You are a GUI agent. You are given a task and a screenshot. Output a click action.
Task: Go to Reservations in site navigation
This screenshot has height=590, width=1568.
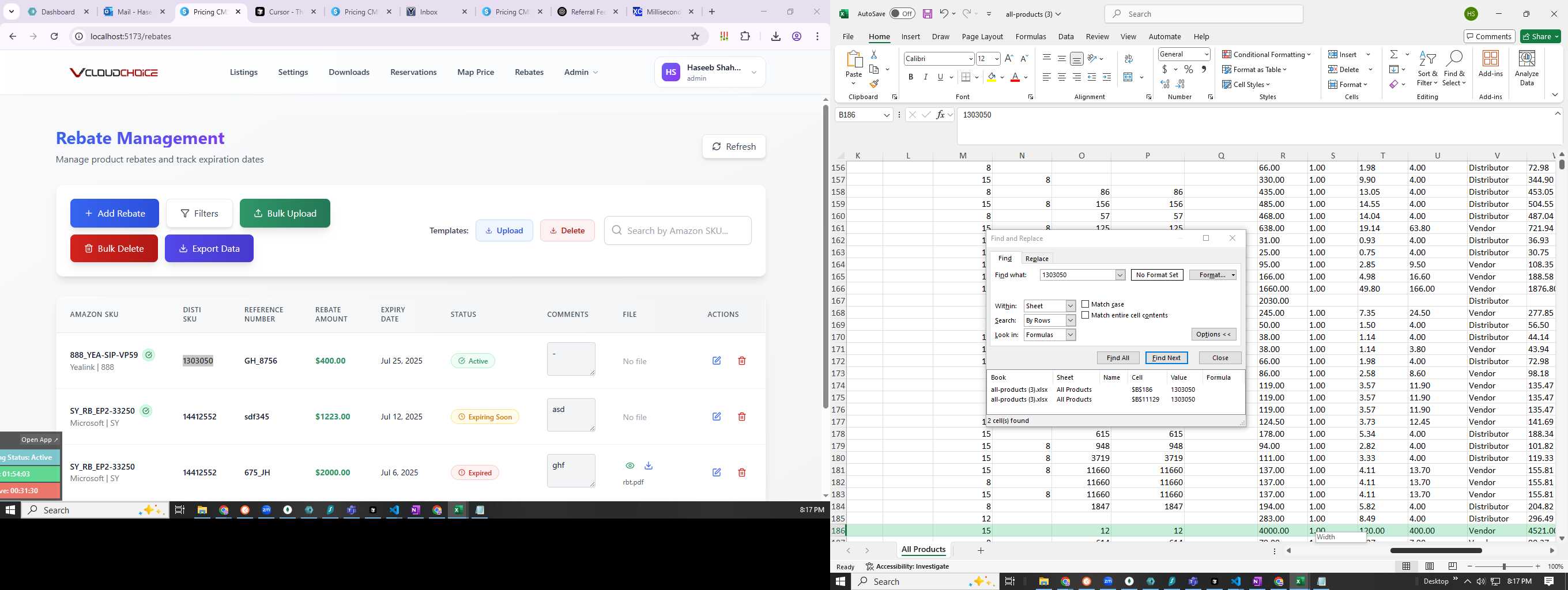pyautogui.click(x=413, y=73)
